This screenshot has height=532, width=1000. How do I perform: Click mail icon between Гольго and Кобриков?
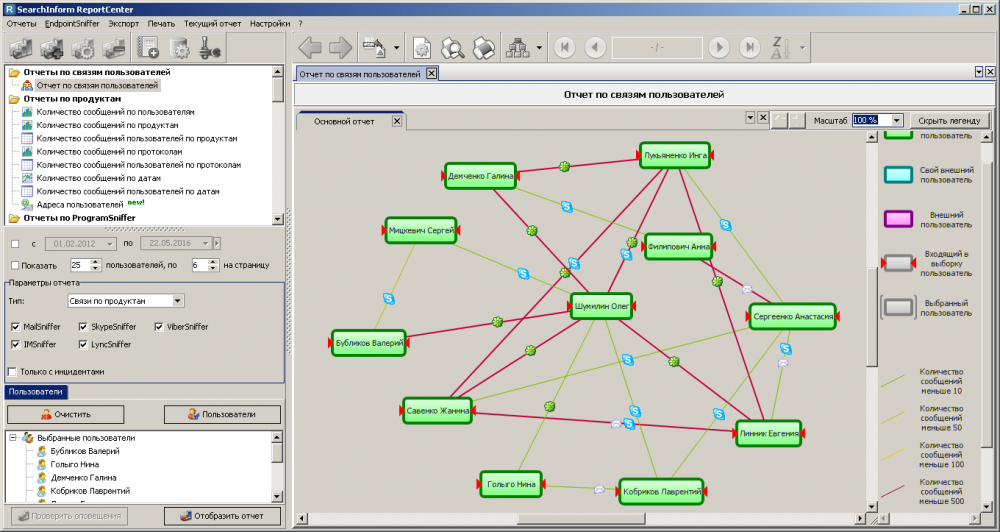599,489
